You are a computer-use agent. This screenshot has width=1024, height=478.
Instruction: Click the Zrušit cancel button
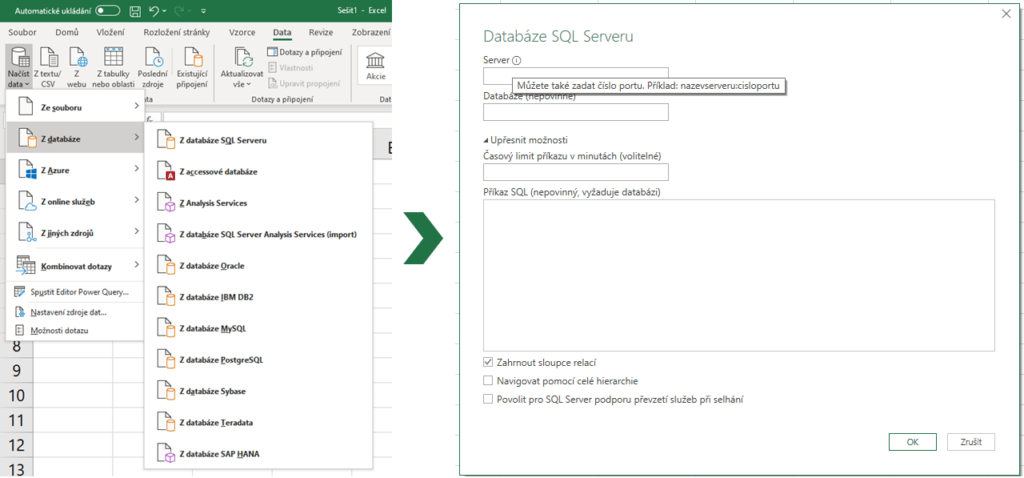pos(970,441)
